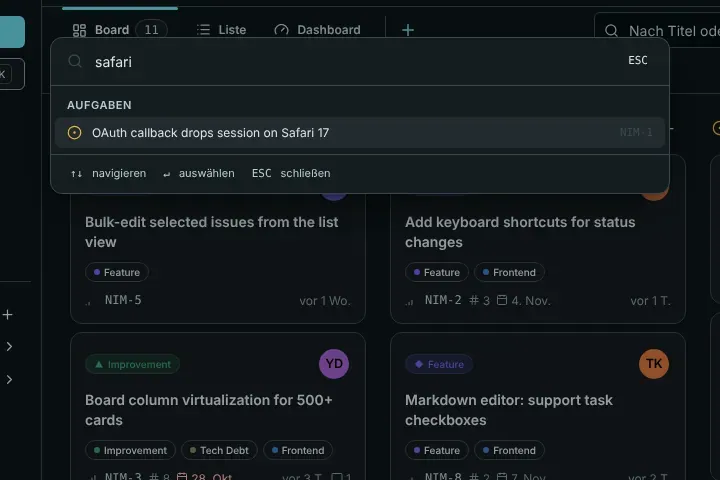
Task: Click purple Feature type badge on Markdown card
Action: tap(439, 364)
